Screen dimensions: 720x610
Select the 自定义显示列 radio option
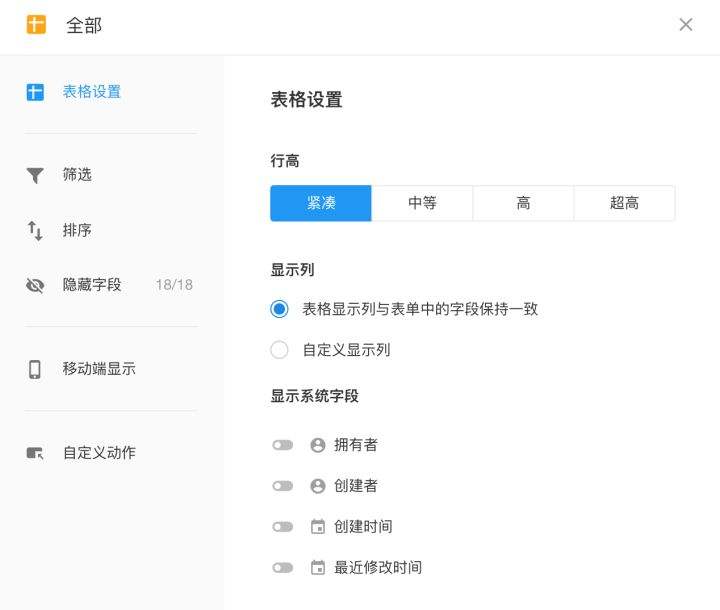(280, 350)
